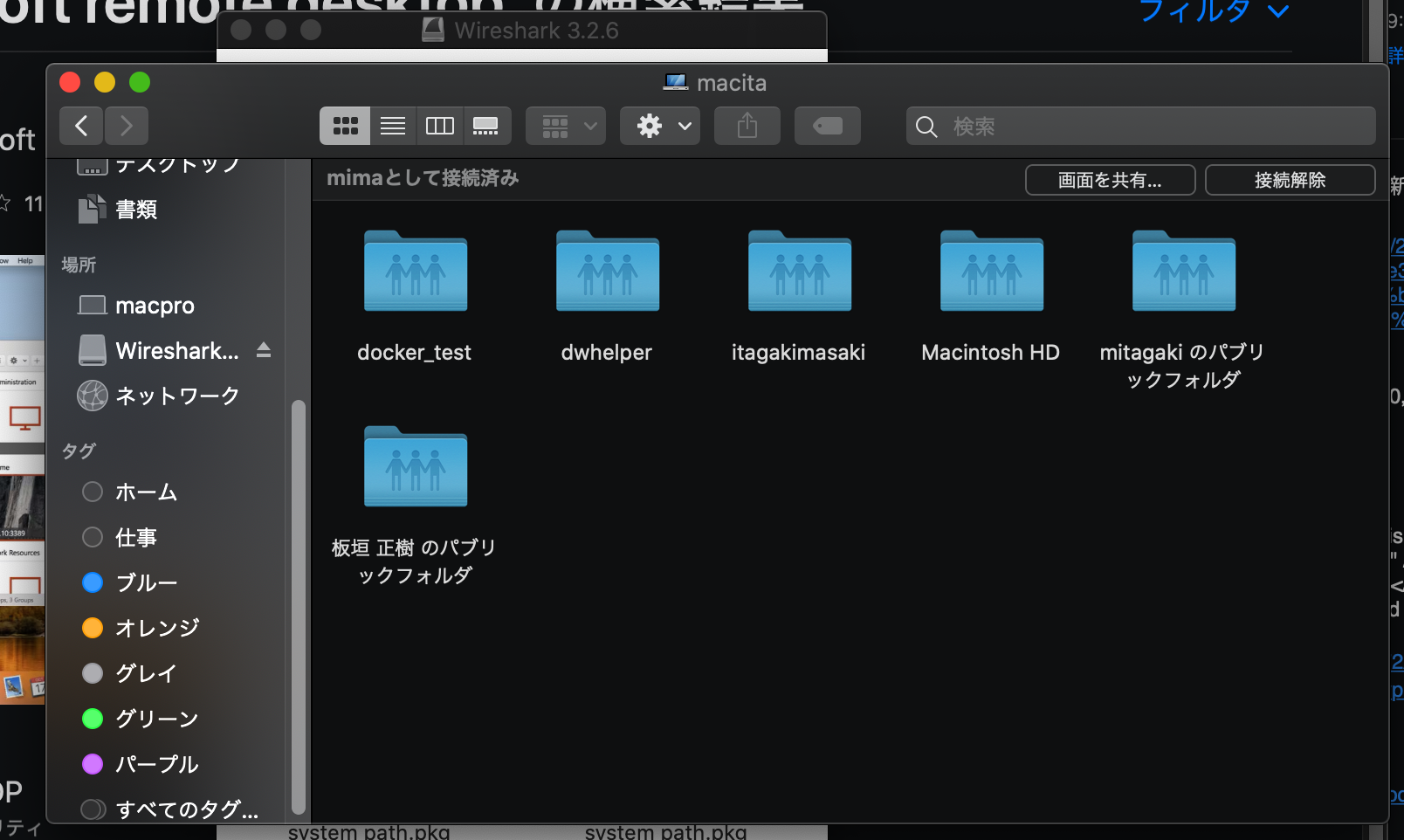Screen dimensions: 1404x840
Task: Minimize the macita Finder window
Action: (x=105, y=82)
